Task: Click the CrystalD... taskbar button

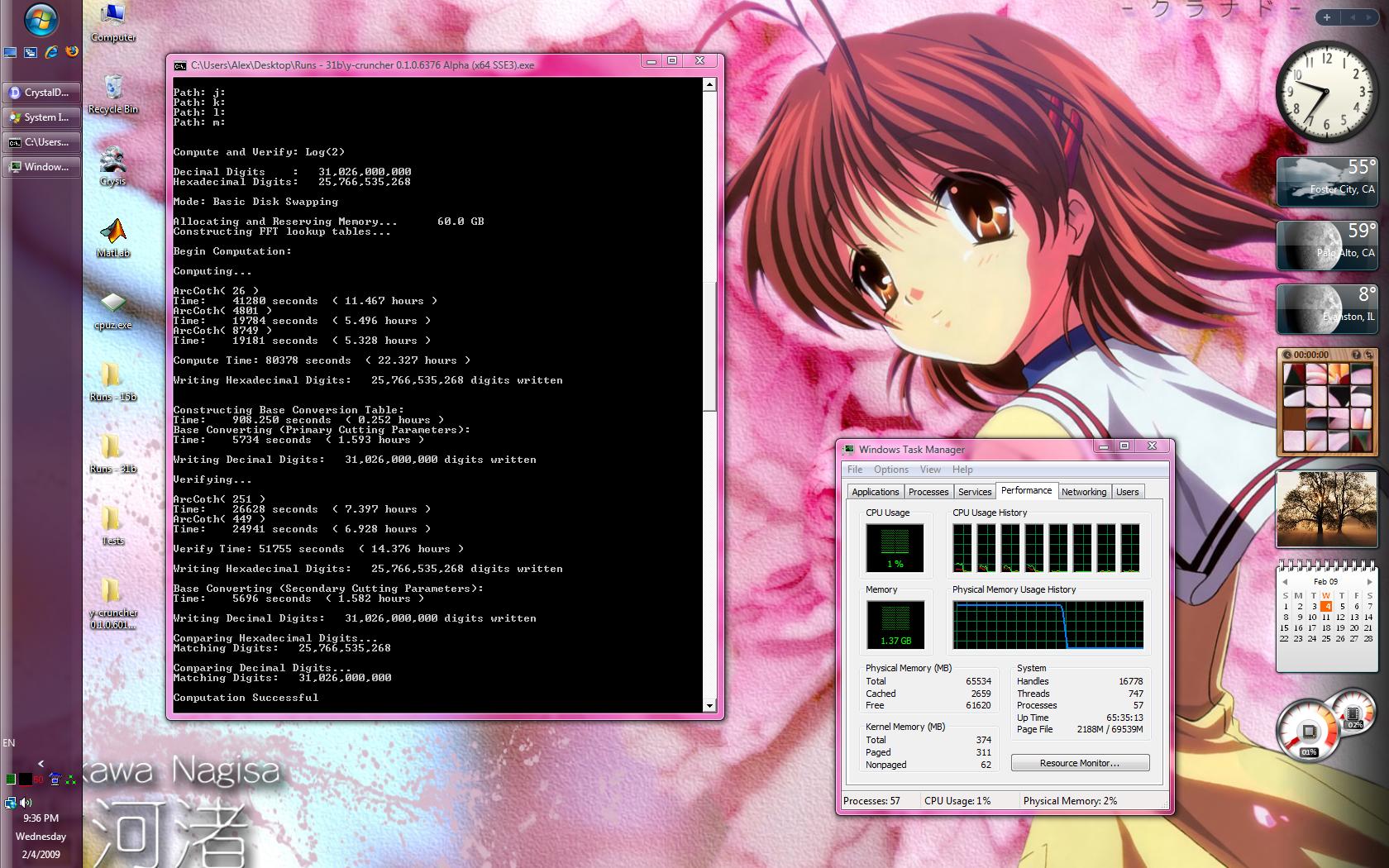Action: [x=41, y=93]
